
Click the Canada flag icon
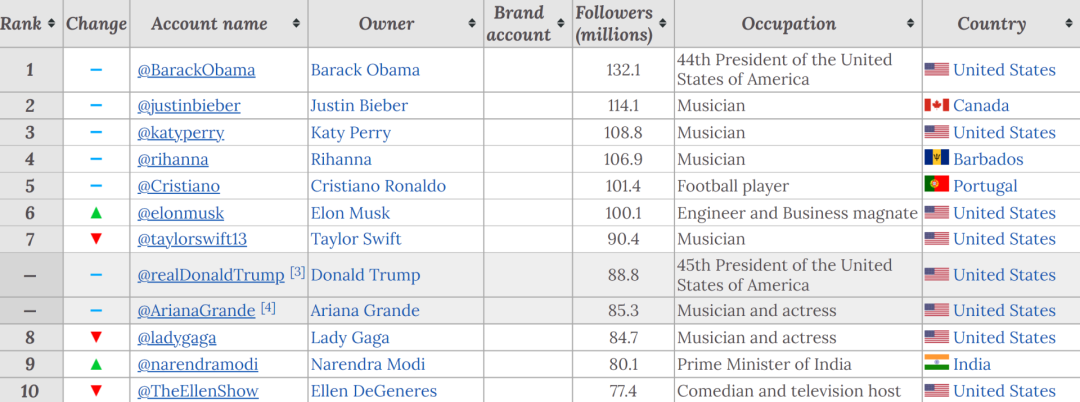coord(936,106)
